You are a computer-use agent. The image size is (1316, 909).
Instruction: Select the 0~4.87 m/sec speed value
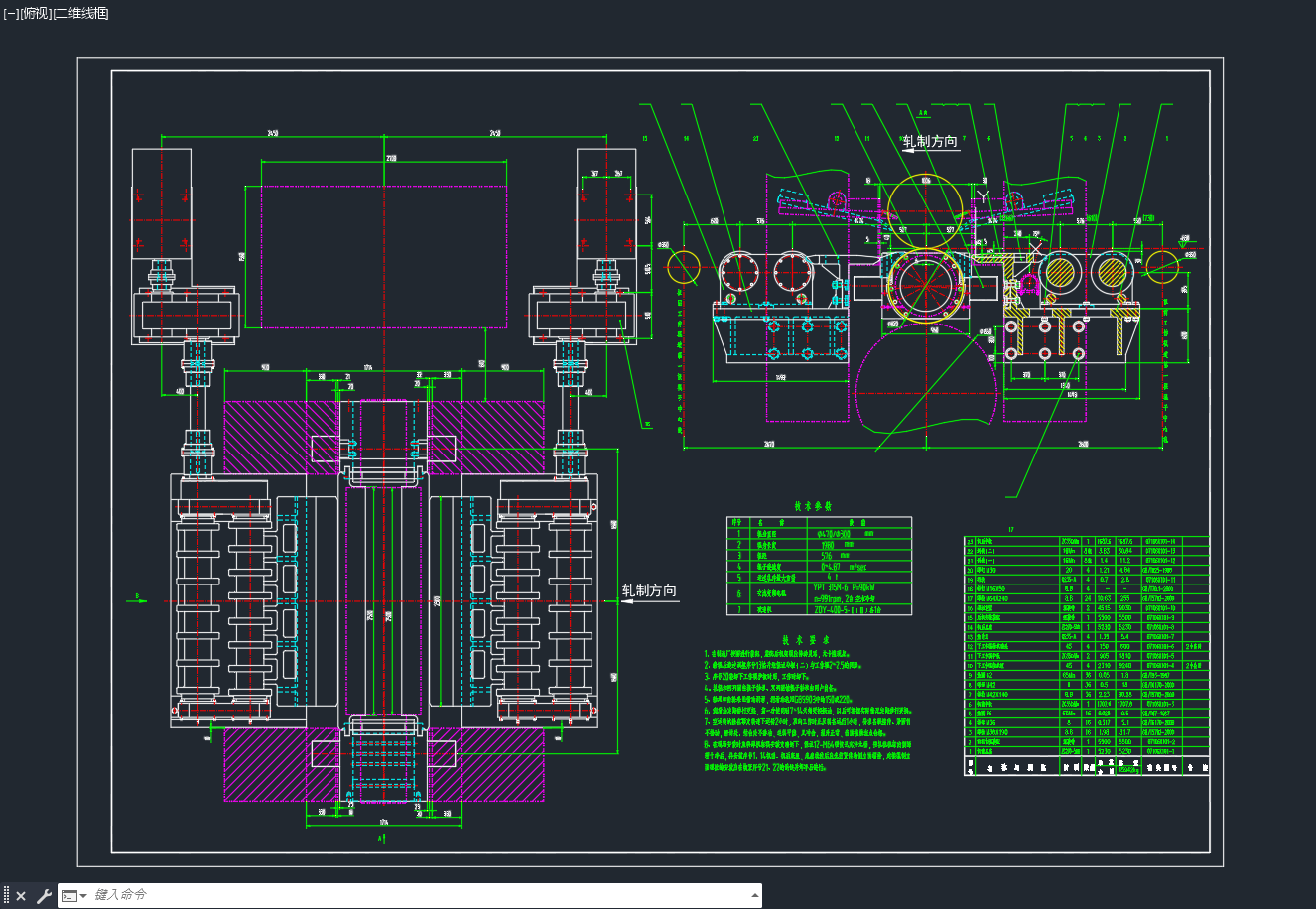(846, 566)
